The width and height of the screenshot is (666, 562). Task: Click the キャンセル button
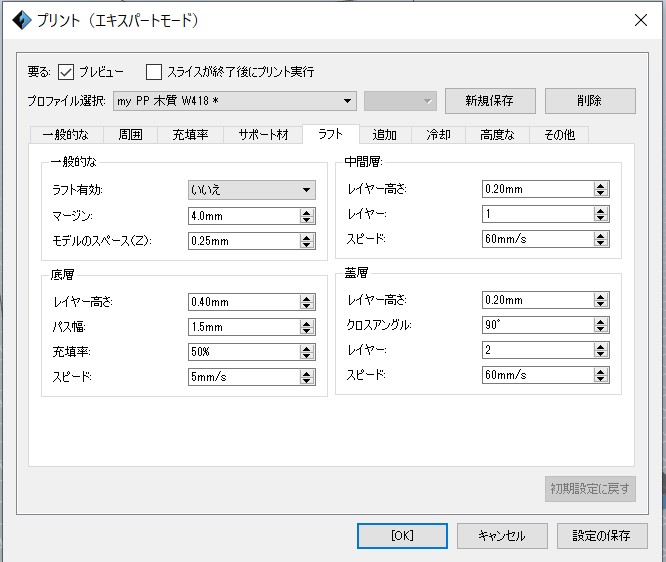click(502, 536)
